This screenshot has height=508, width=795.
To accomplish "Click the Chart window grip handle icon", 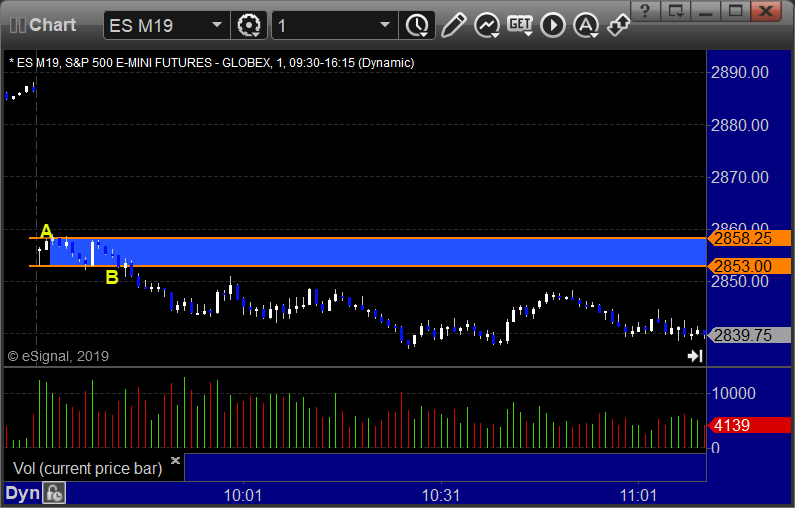I will point(17,25).
